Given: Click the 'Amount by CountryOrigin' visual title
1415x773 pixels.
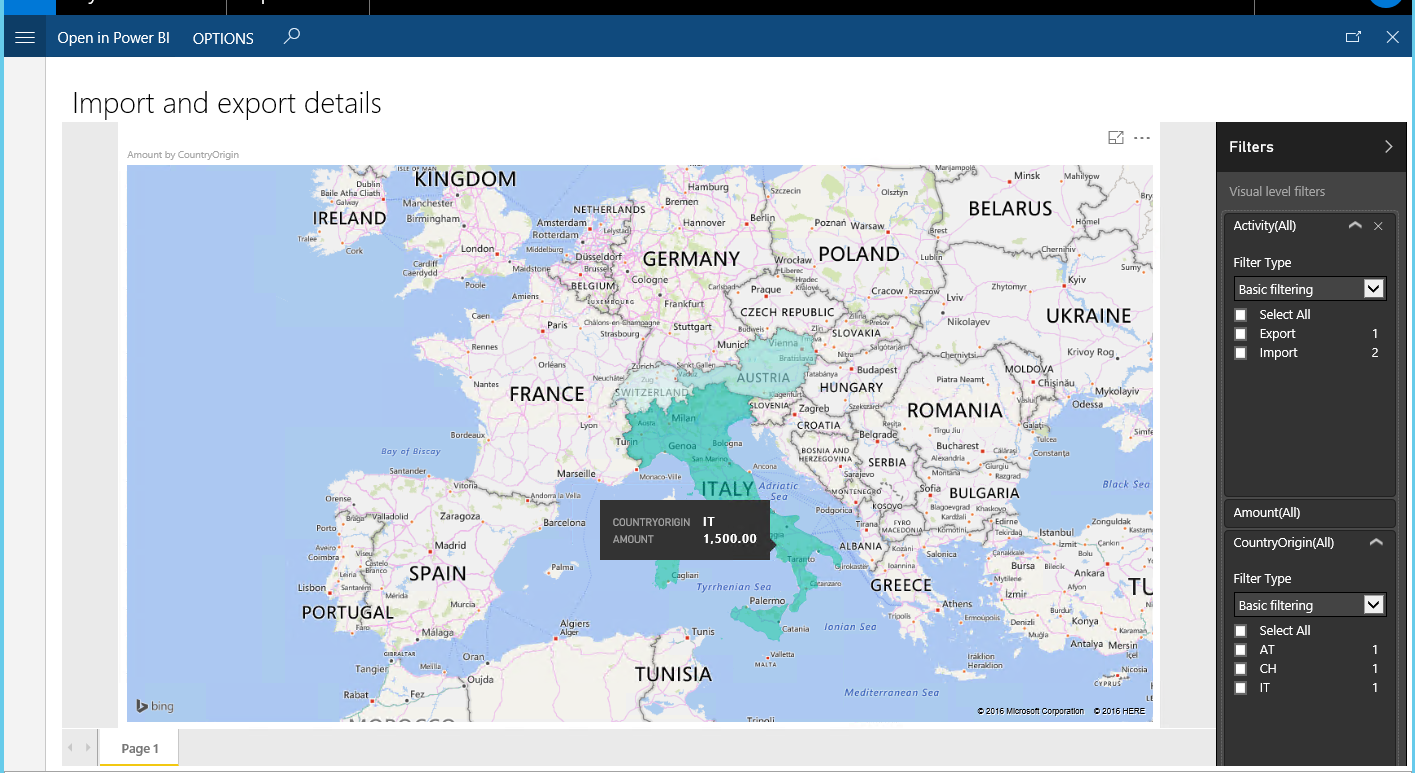Looking at the screenshot, I should (x=183, y=155).
